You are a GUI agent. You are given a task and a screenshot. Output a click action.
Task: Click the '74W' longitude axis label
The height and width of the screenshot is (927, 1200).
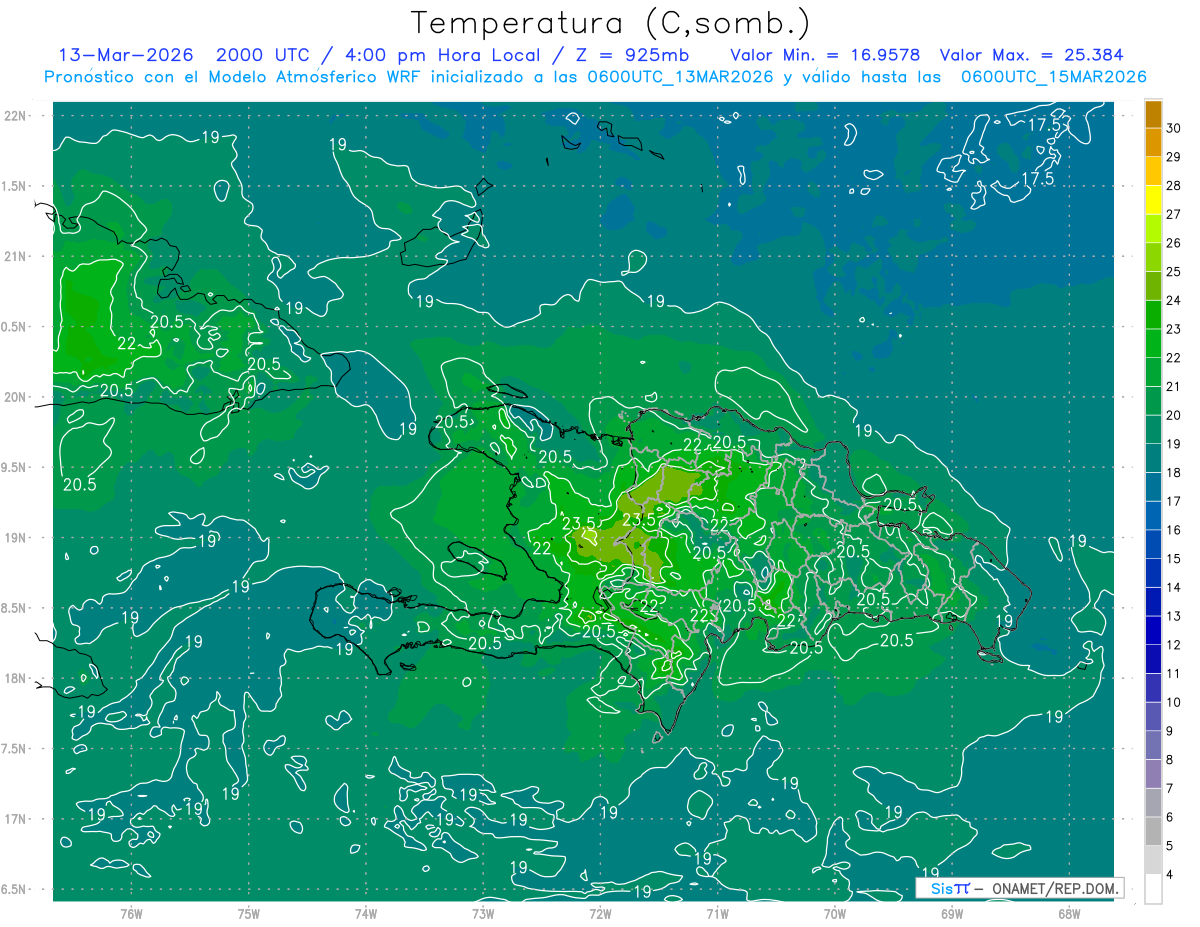click(366, 914)
